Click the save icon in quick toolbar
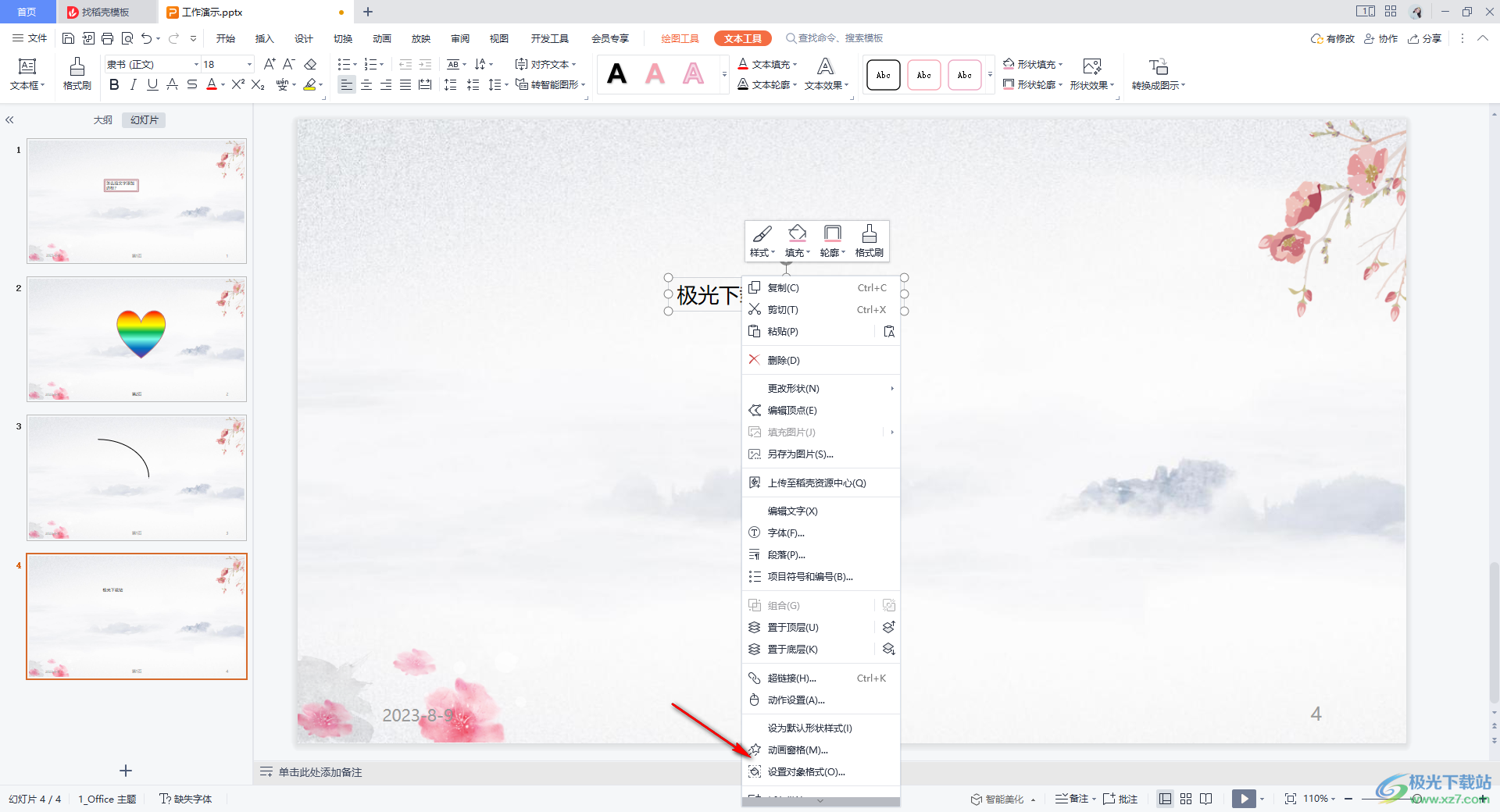 68,38
